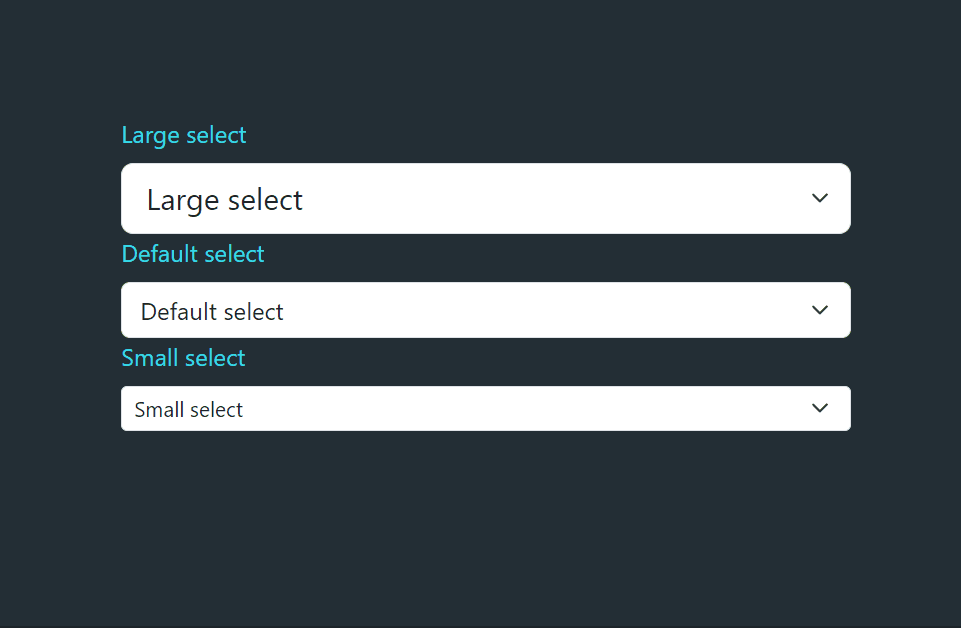Click the 'Small select' label text
Screen dimensions: 961x628
click(183, 357)
